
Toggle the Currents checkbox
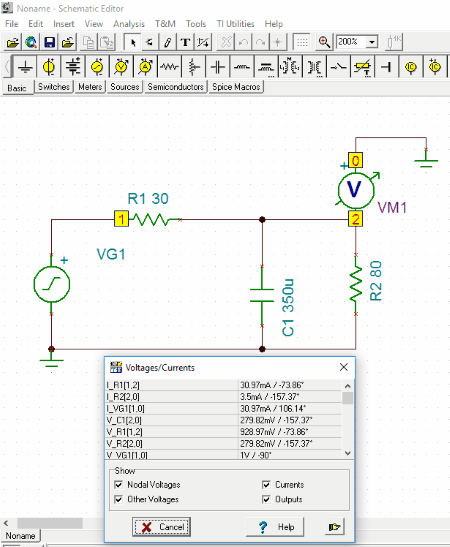[x=266, y=485]
